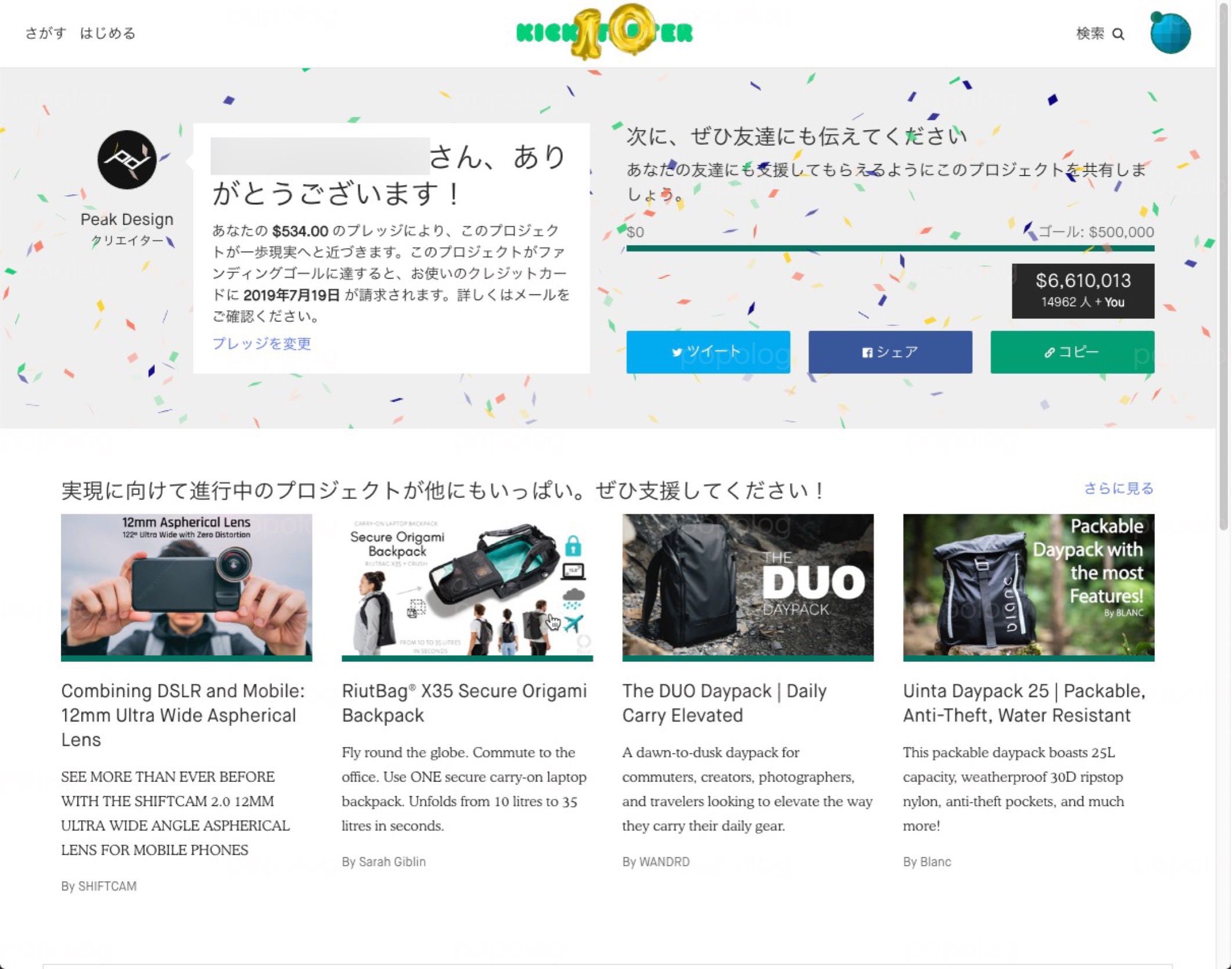Click the 2019年7月19日 charge date text
Screen dimensions: 1232x969
coord(291,295)
